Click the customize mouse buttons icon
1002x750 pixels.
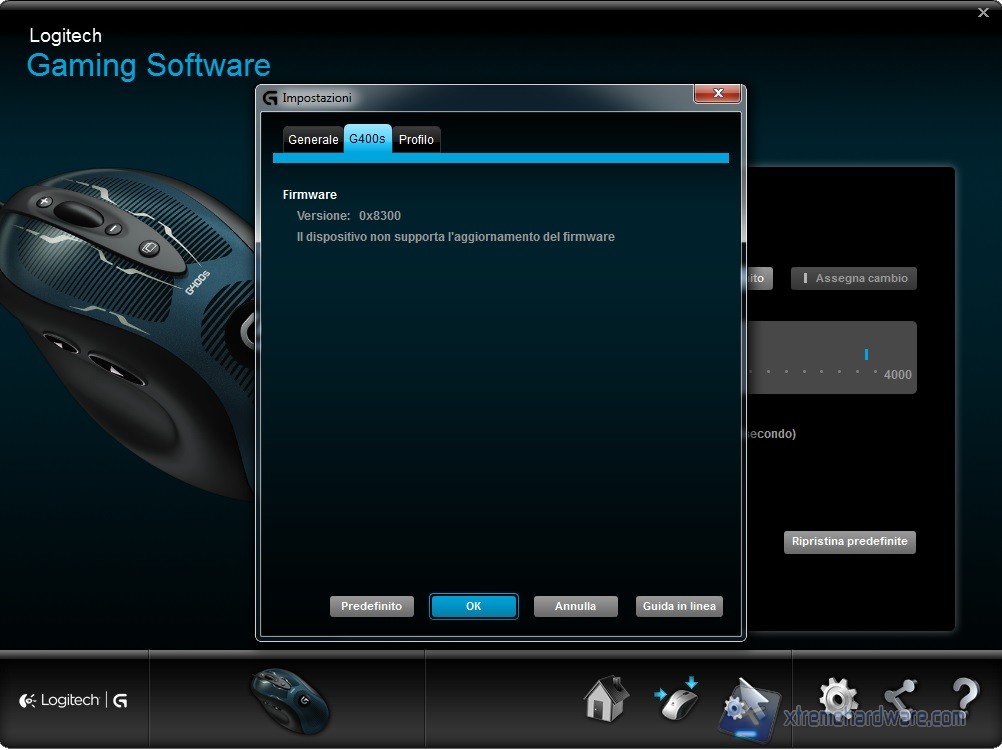677,698
